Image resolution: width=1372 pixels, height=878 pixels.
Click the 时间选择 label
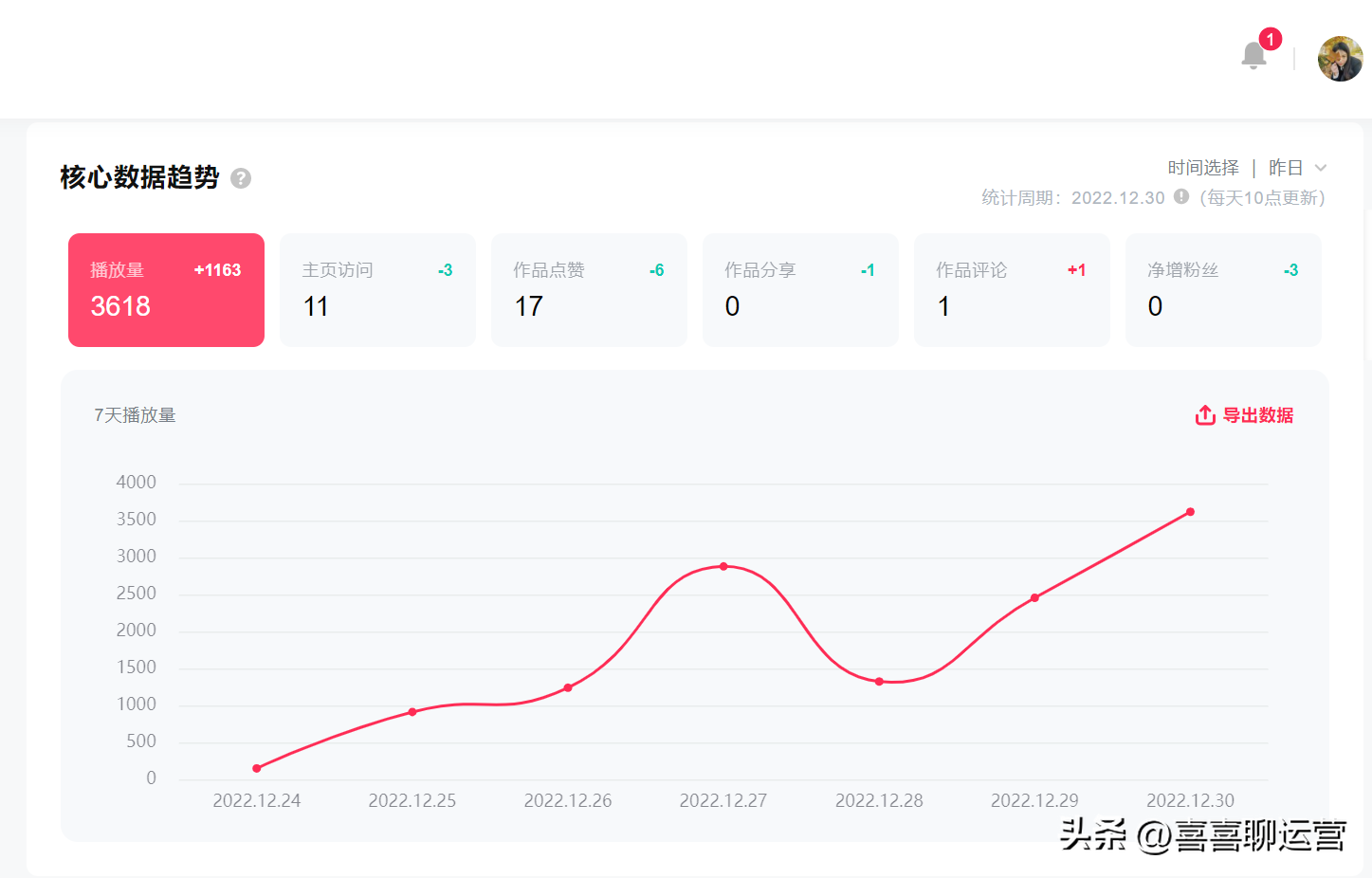click(1203, 168)
